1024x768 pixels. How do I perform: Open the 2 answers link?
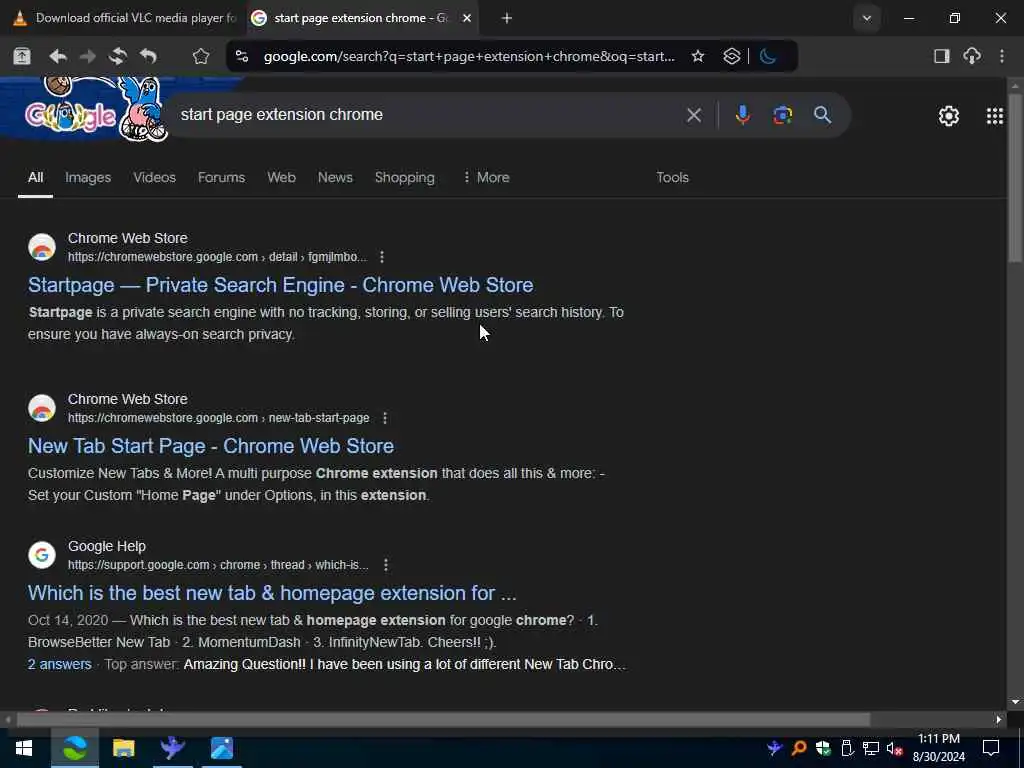[x=59, y=664]
